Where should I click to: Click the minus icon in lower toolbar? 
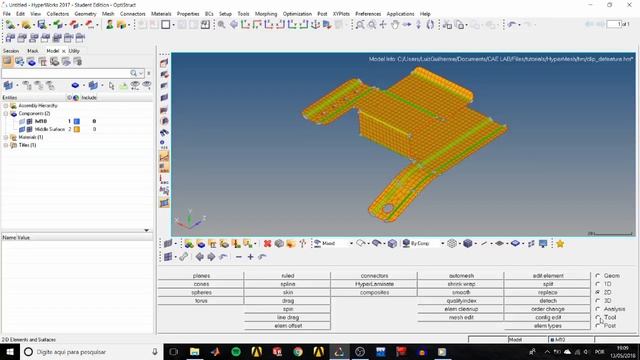[239, 257]
